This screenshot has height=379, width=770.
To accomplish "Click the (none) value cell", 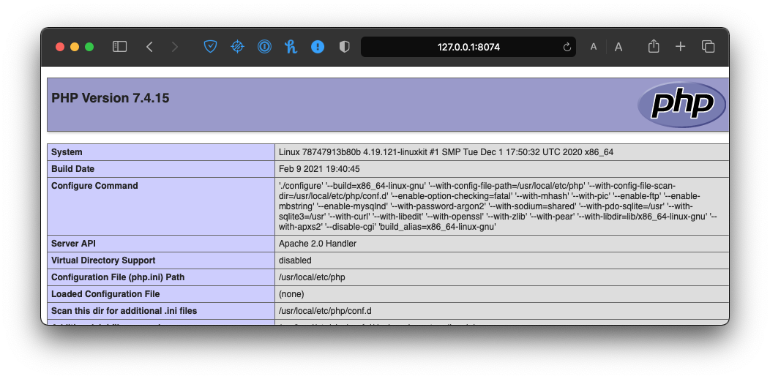I will click(501, 294).
